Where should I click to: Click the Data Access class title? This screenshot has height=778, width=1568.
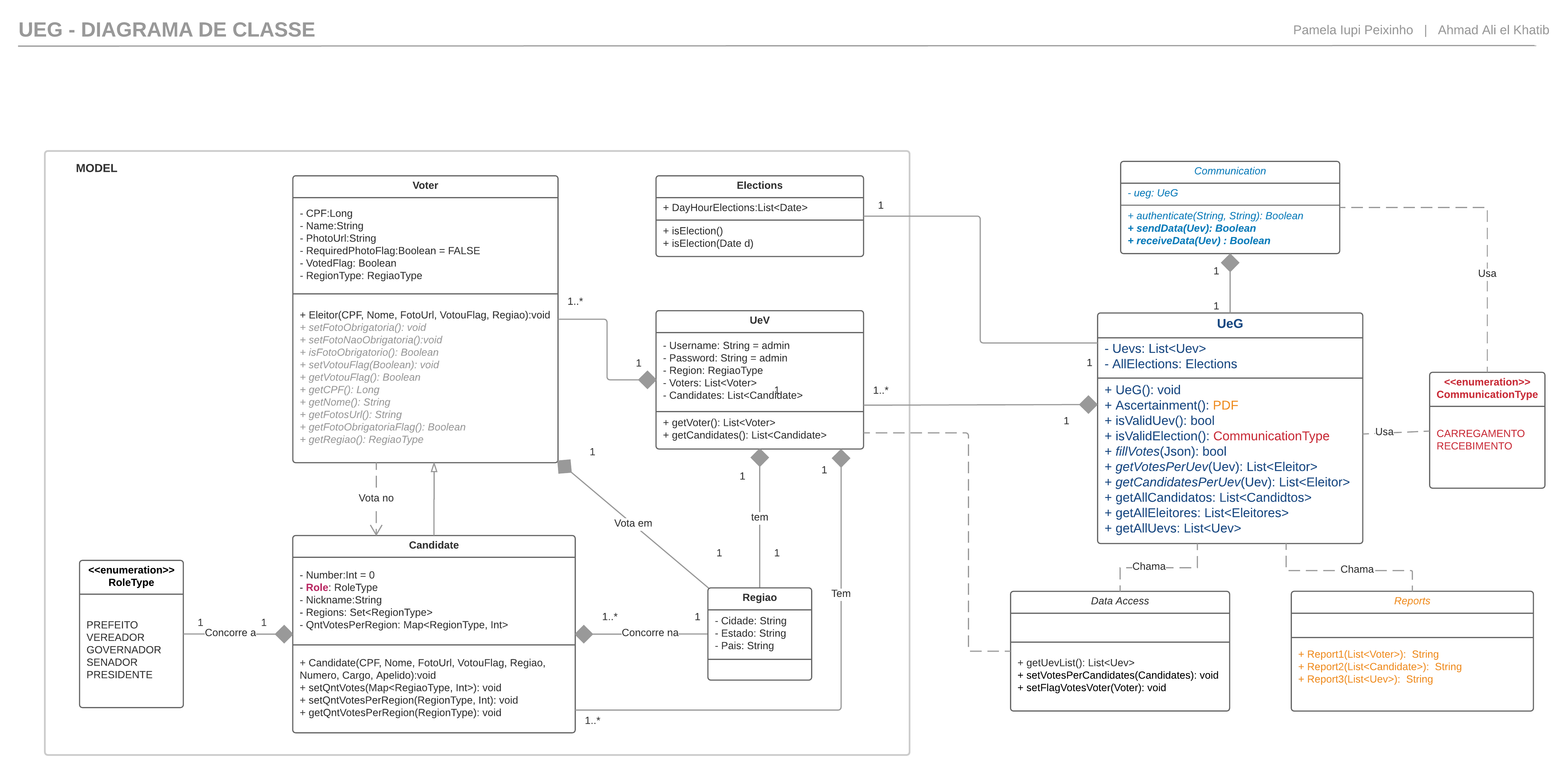(1119, 601)
